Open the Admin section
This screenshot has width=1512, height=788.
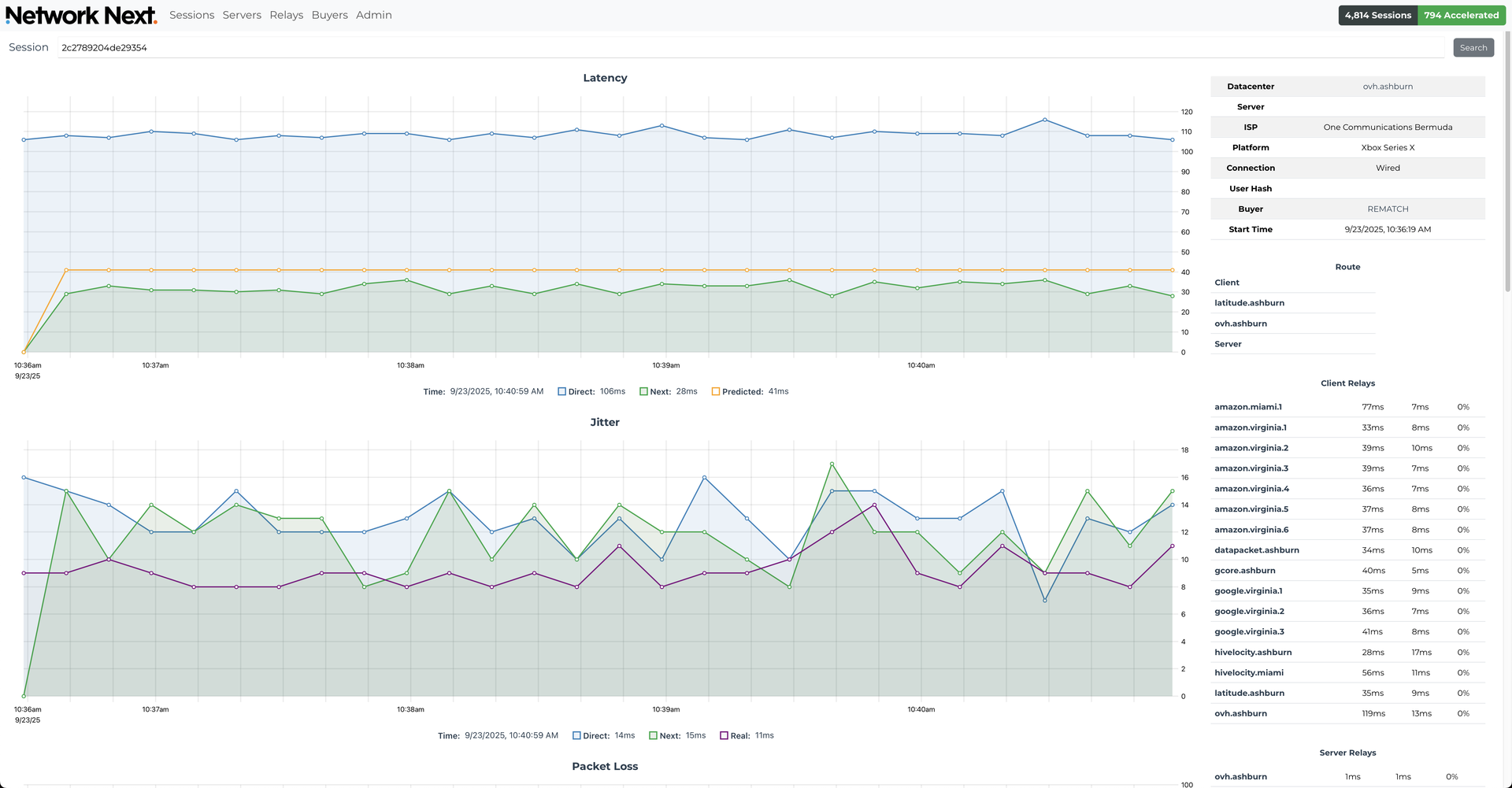tap(373, 16)
